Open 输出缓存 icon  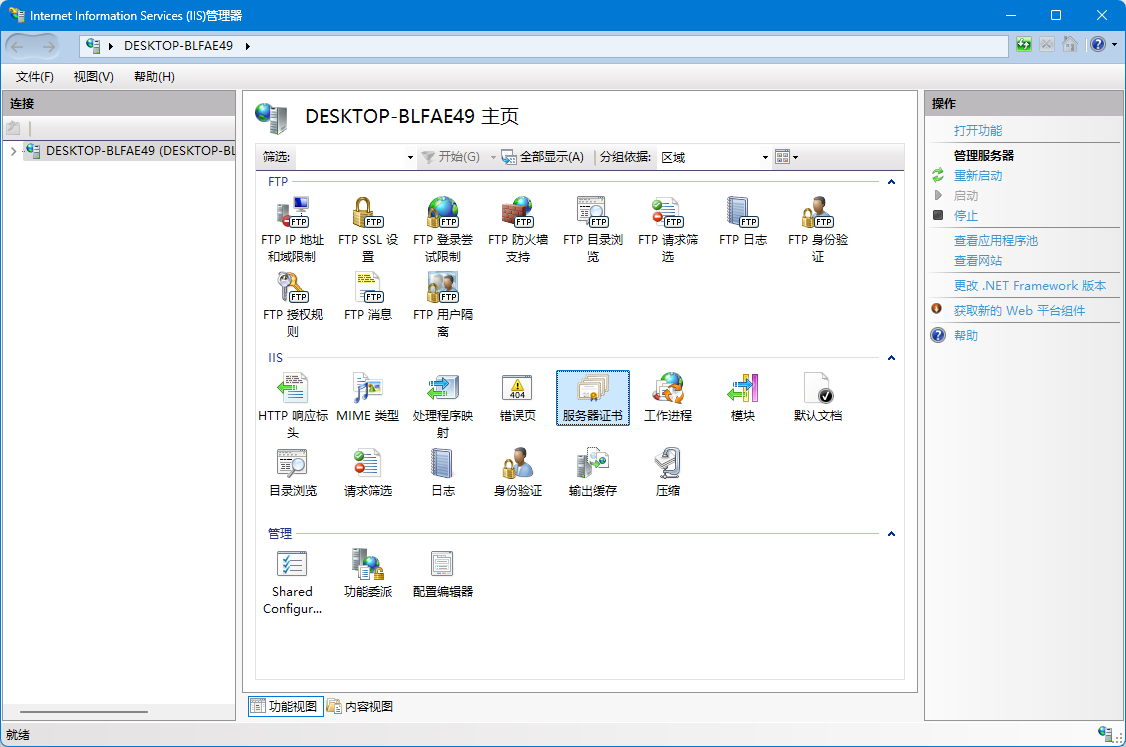pyautogui.click(x=592, y=473)
